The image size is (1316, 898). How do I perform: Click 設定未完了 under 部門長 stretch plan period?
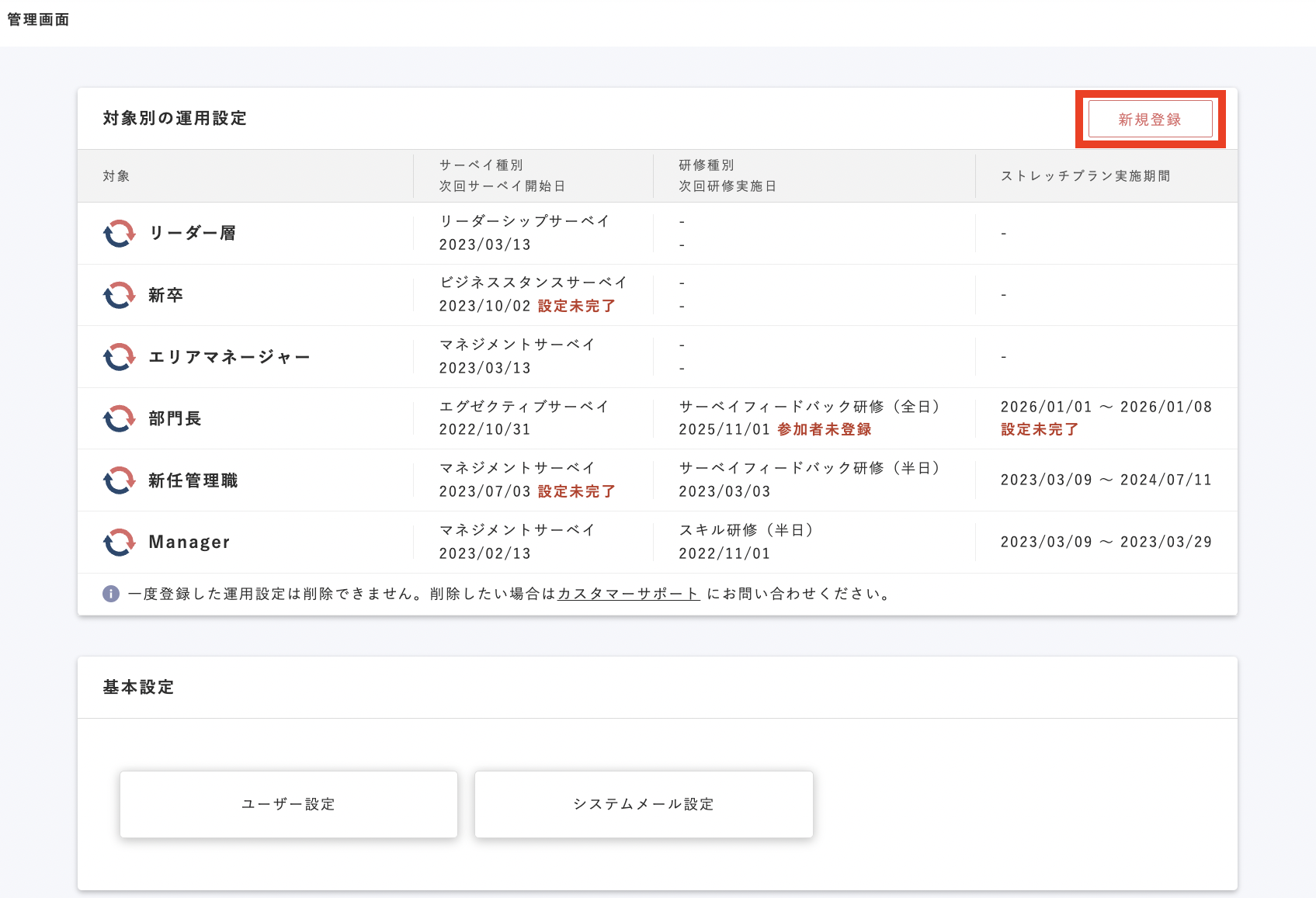tap(1040, 429)
